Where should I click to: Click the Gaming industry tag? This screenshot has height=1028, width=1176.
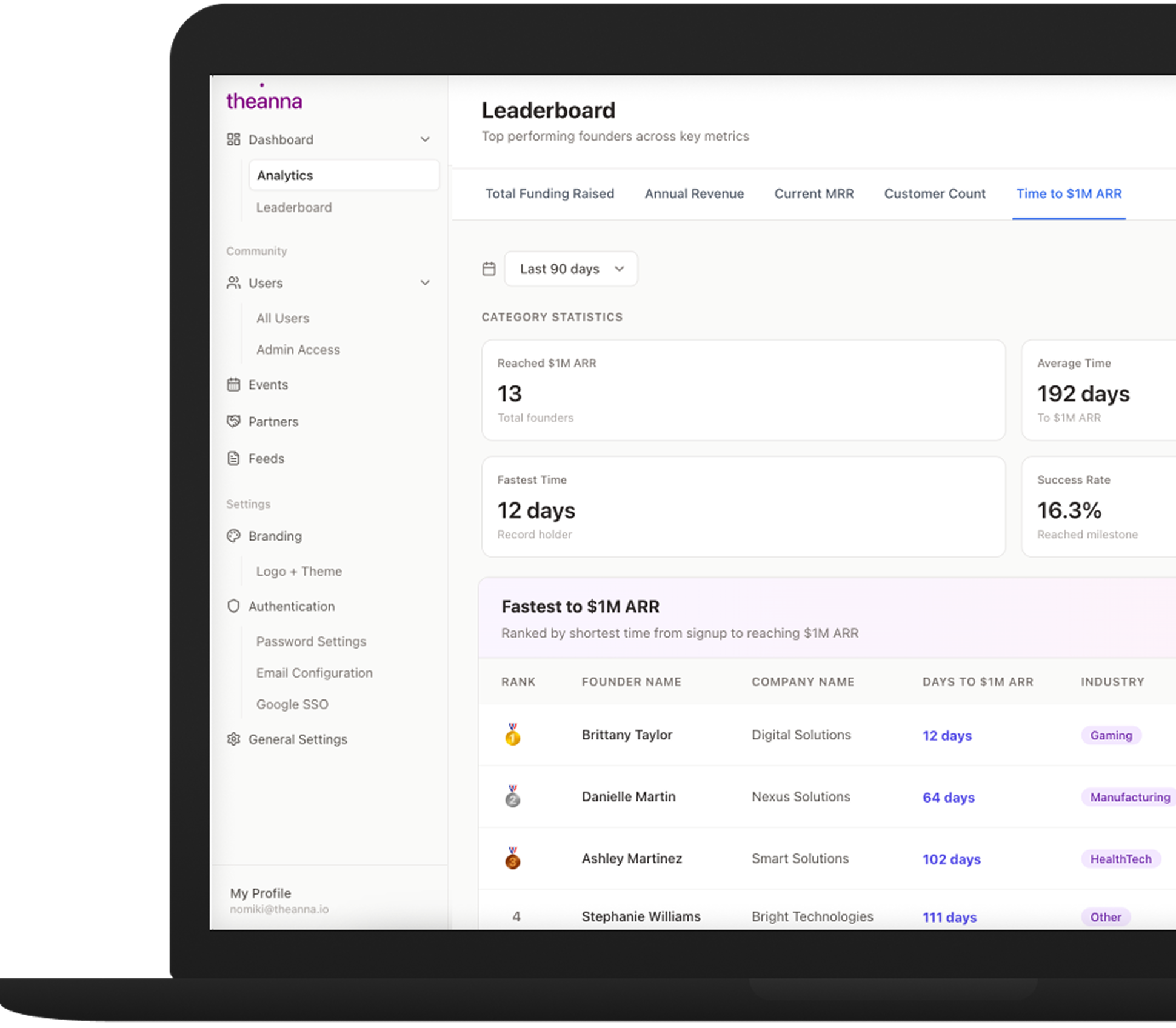pos(1111,735)
